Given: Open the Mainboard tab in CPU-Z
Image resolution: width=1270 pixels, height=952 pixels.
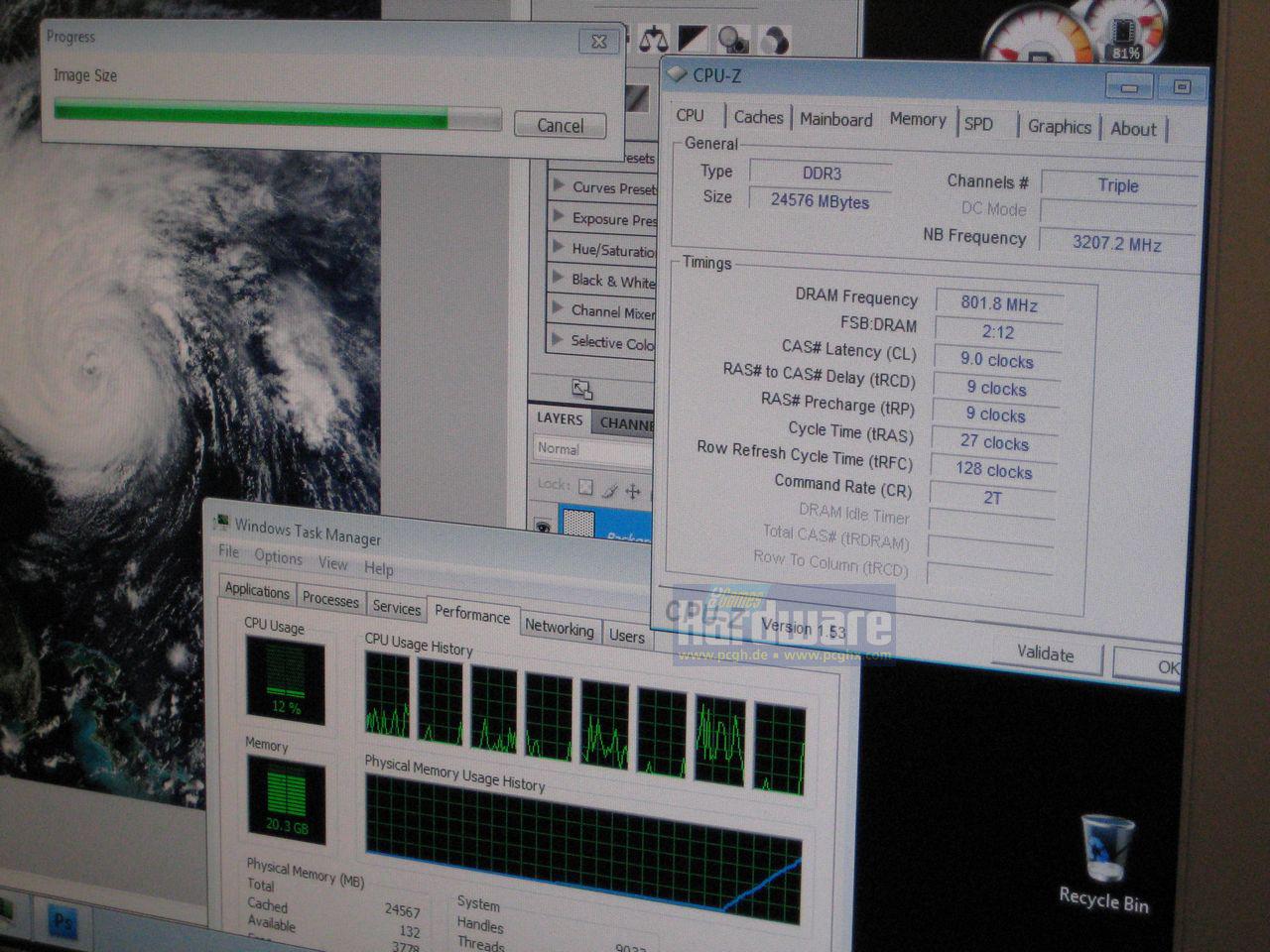Looking at the screenshot, I should (x=836, y=119).
